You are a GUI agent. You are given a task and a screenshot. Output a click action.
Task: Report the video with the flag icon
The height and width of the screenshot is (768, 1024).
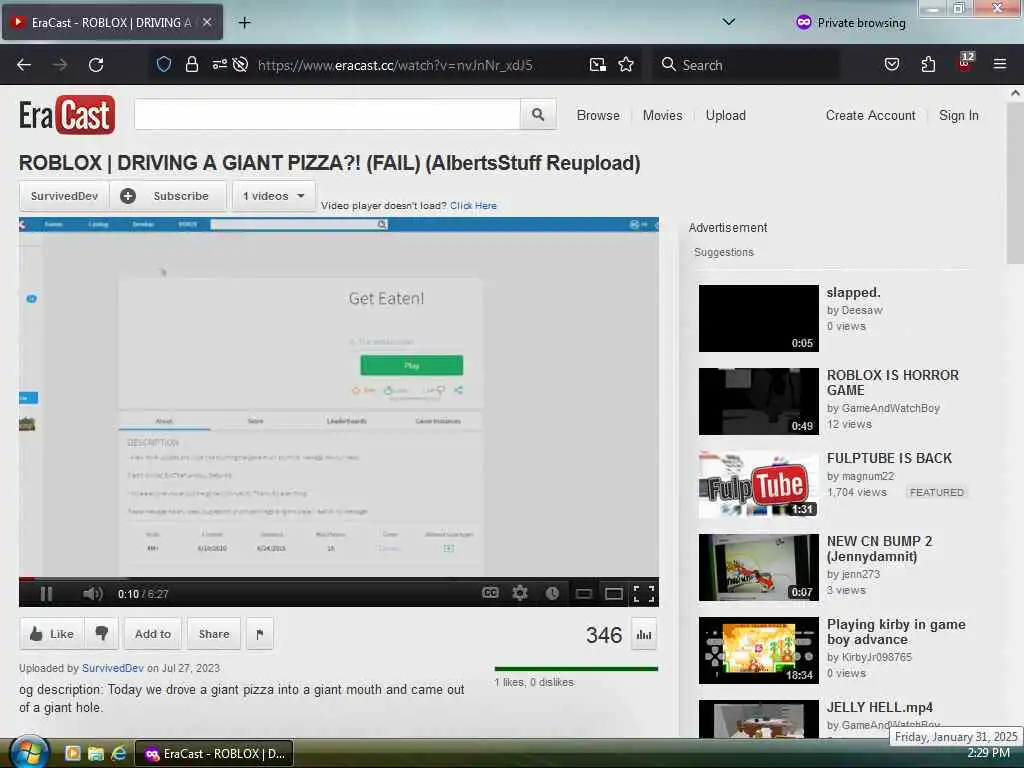point(260,634)
